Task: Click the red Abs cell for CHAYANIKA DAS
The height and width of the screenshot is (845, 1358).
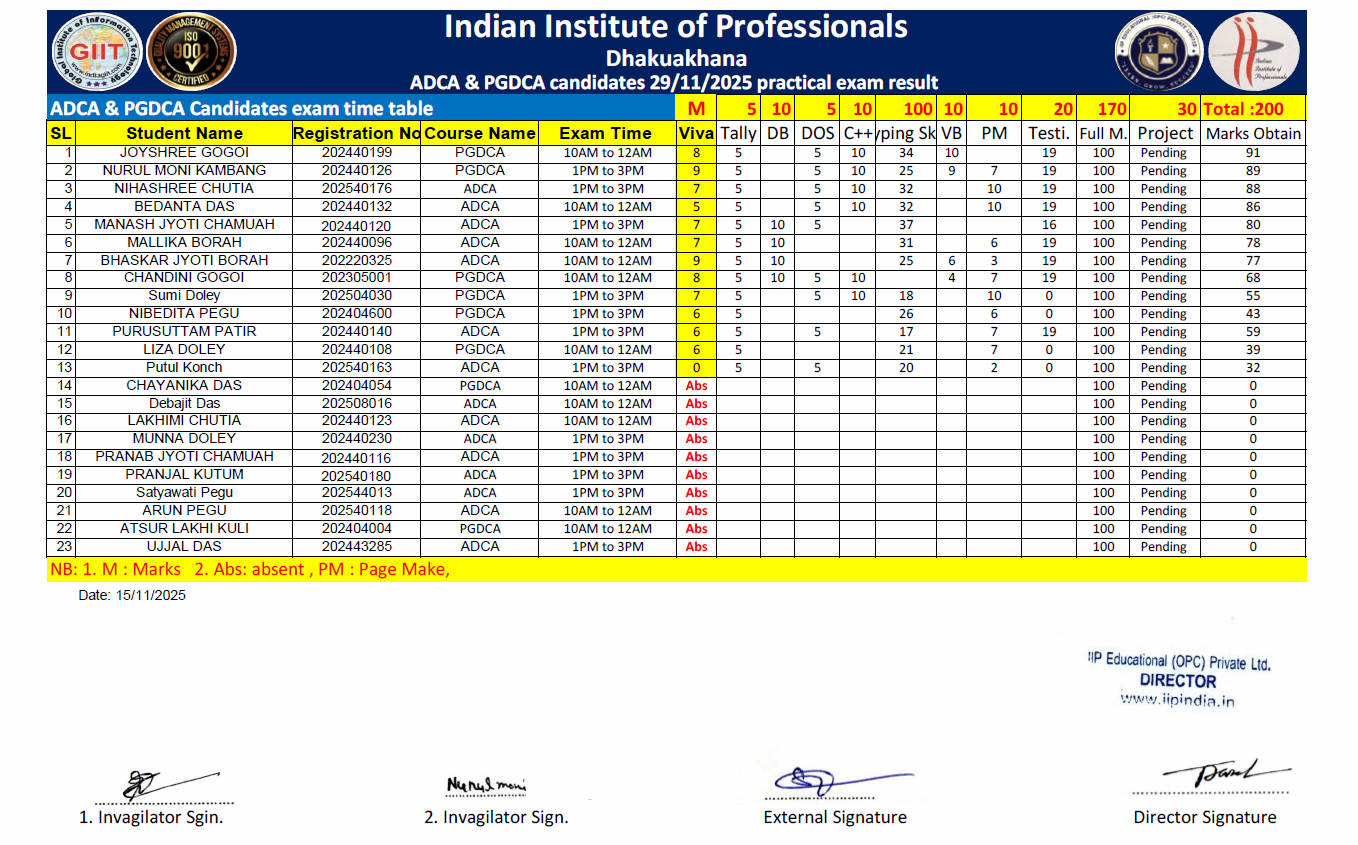Action: pos(696,386)
